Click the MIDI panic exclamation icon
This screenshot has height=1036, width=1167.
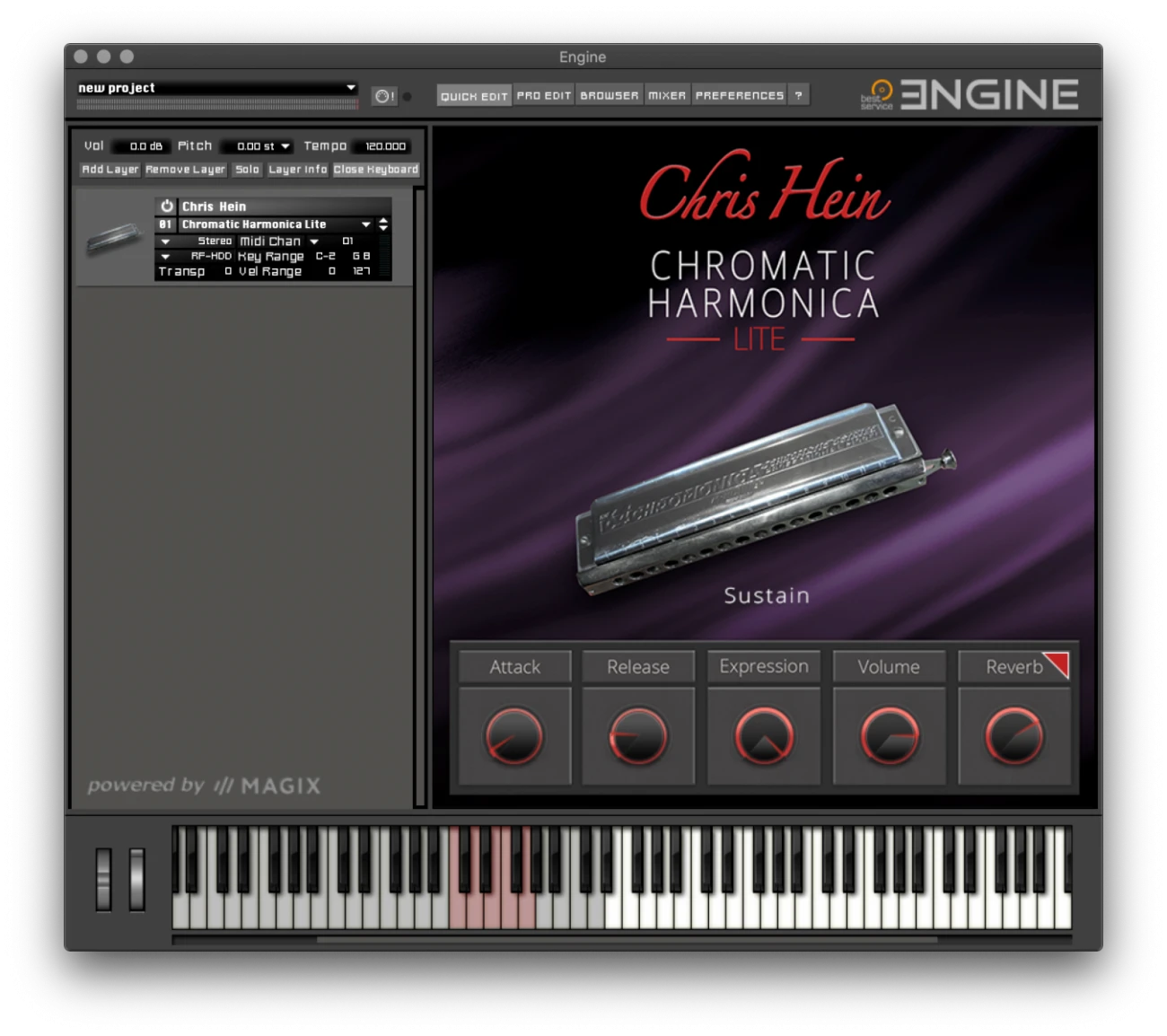point(384,96)
